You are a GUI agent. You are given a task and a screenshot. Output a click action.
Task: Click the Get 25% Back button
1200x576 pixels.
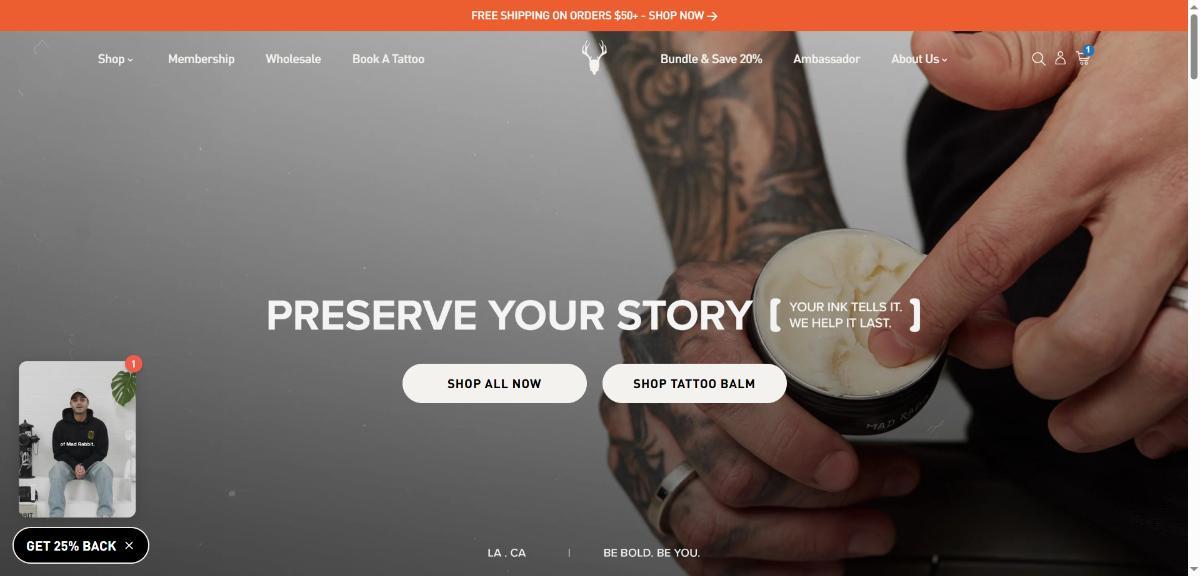click(71, 546)
